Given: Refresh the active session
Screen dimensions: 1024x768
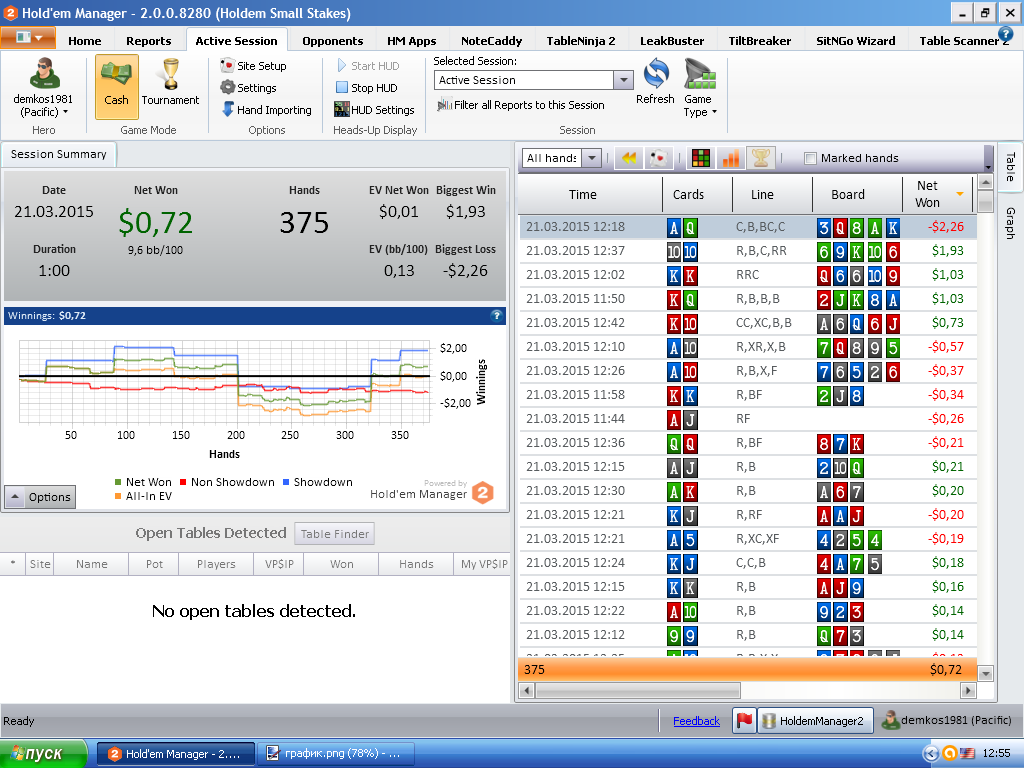Looking at the screenshot, I should (655, 81).
